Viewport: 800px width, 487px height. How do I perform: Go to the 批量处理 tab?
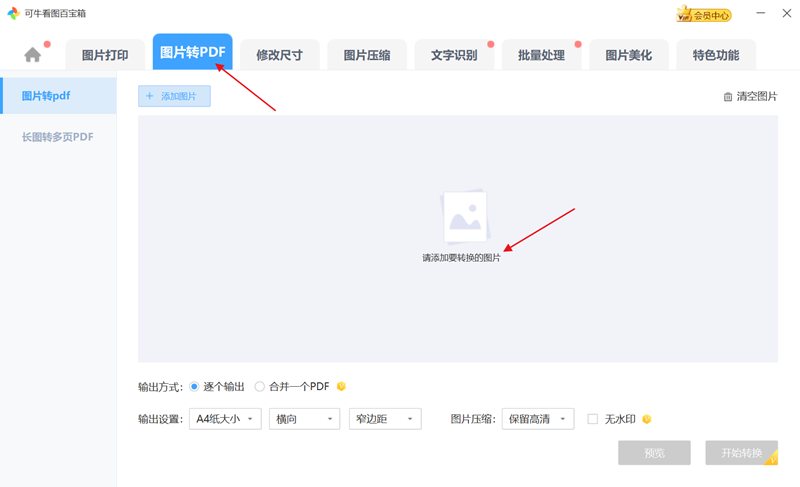click(x=541, y=55)
